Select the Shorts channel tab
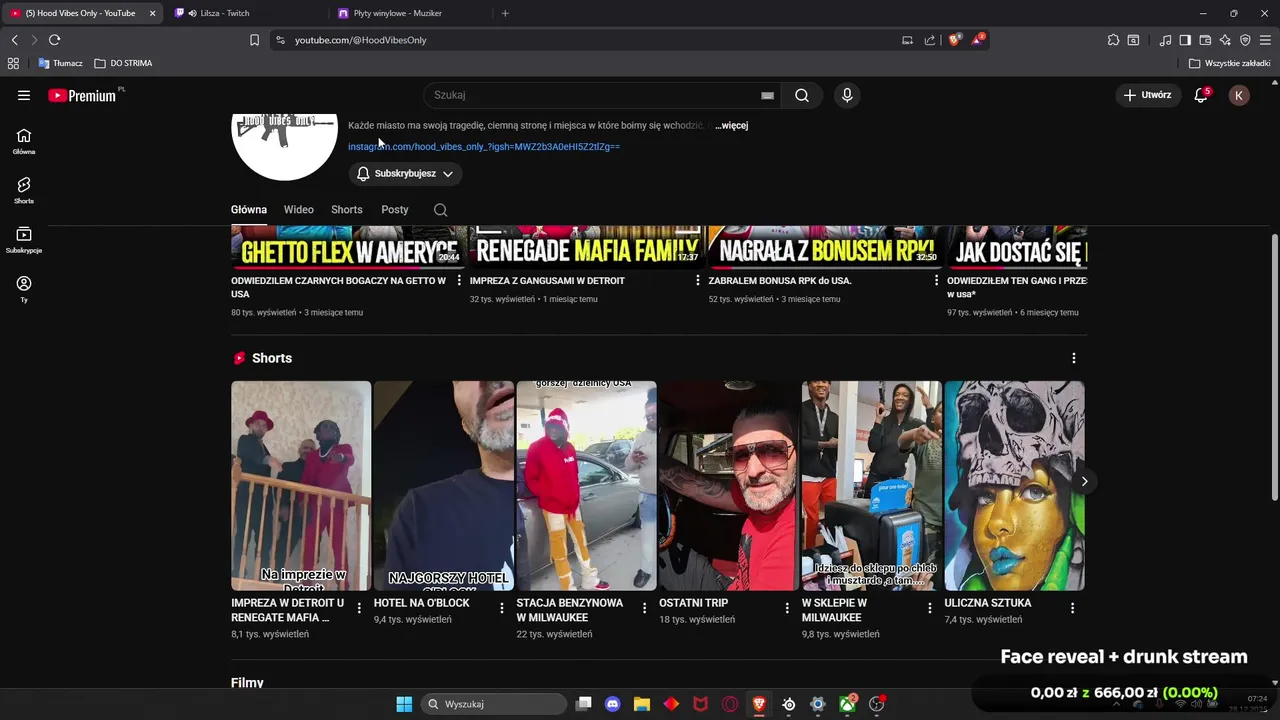 (x=347, y=210)
